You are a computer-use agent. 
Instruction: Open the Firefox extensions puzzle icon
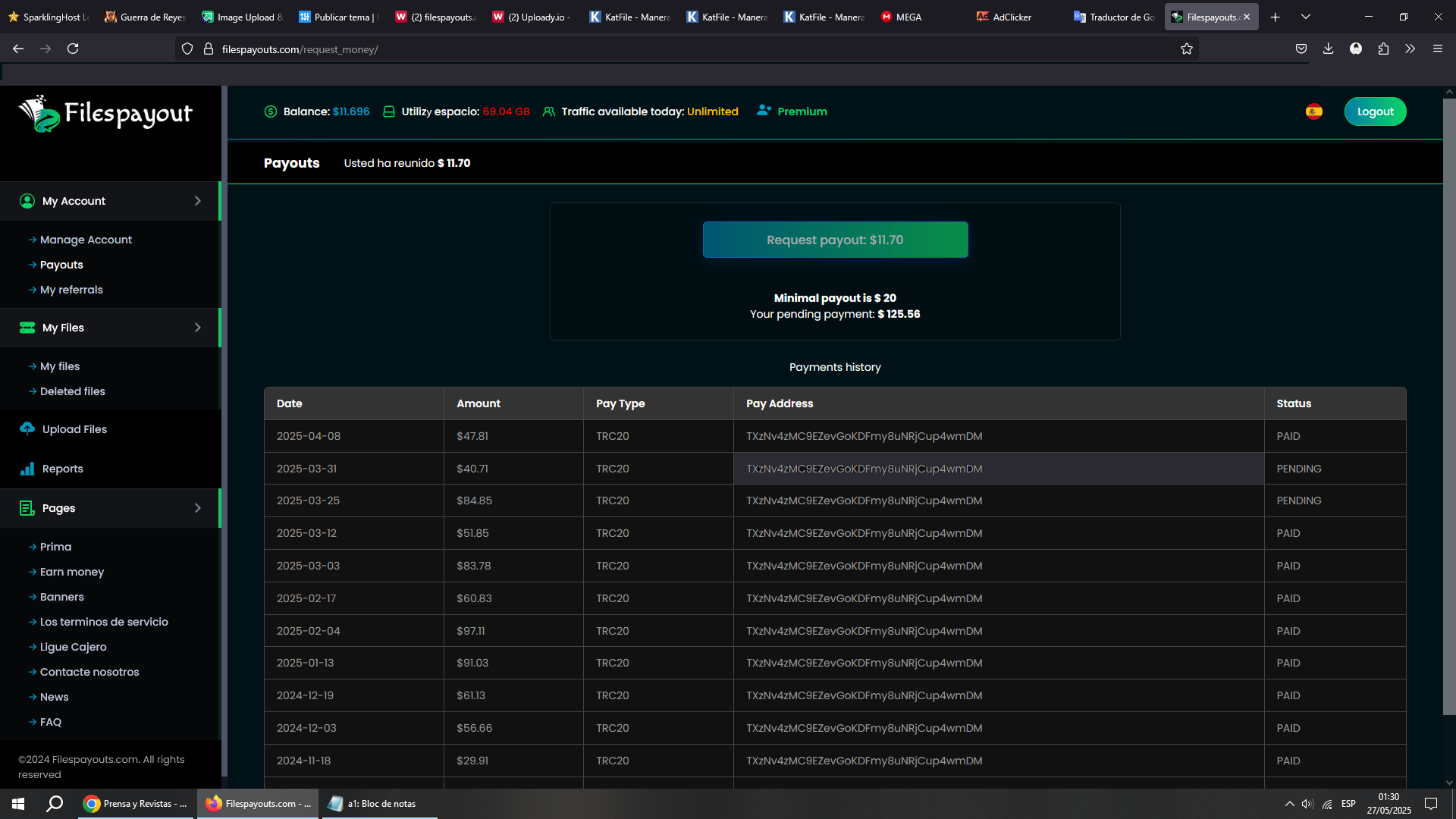click(1383, 49)
